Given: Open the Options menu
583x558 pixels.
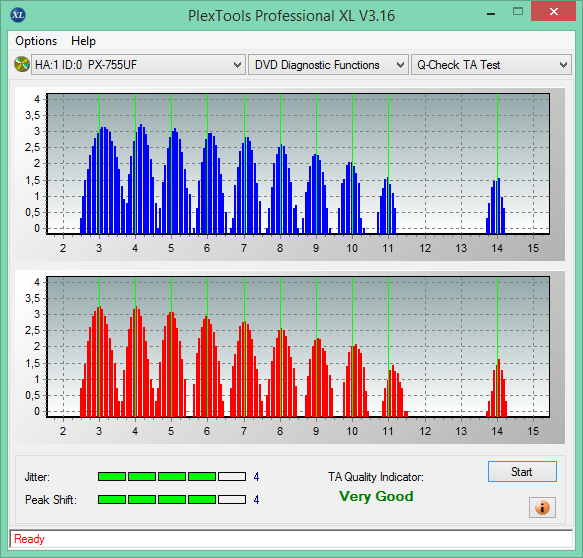Looking at the screenshot, I should click(x=36, y=41).
